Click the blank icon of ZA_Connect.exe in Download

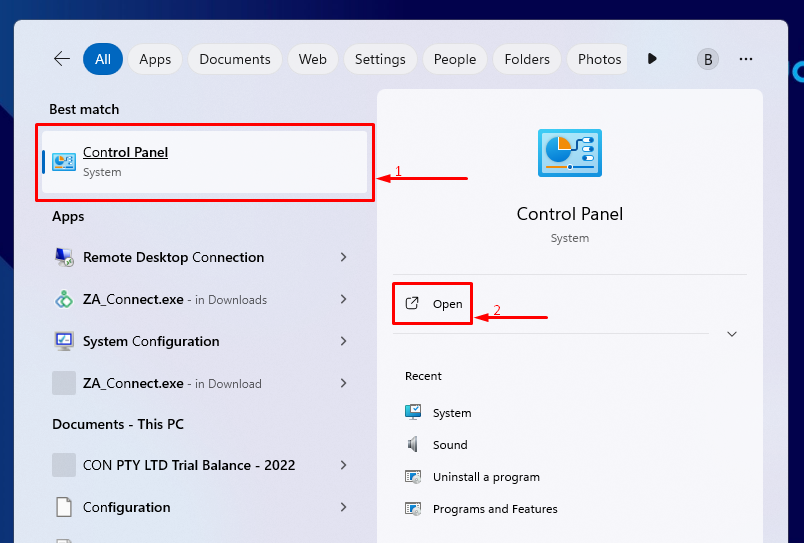pyautogui.click(x=64, y=383)
